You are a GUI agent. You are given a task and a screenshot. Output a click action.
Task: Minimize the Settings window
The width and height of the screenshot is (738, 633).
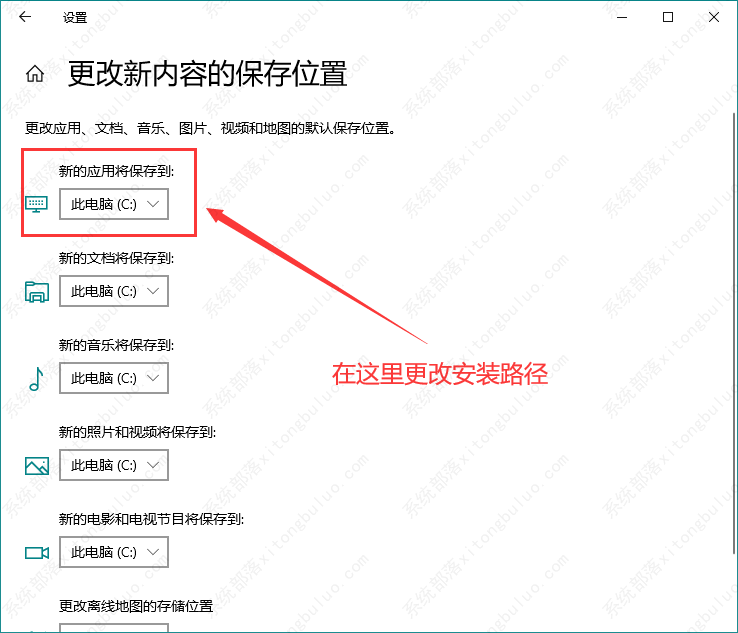coord(624,17)
